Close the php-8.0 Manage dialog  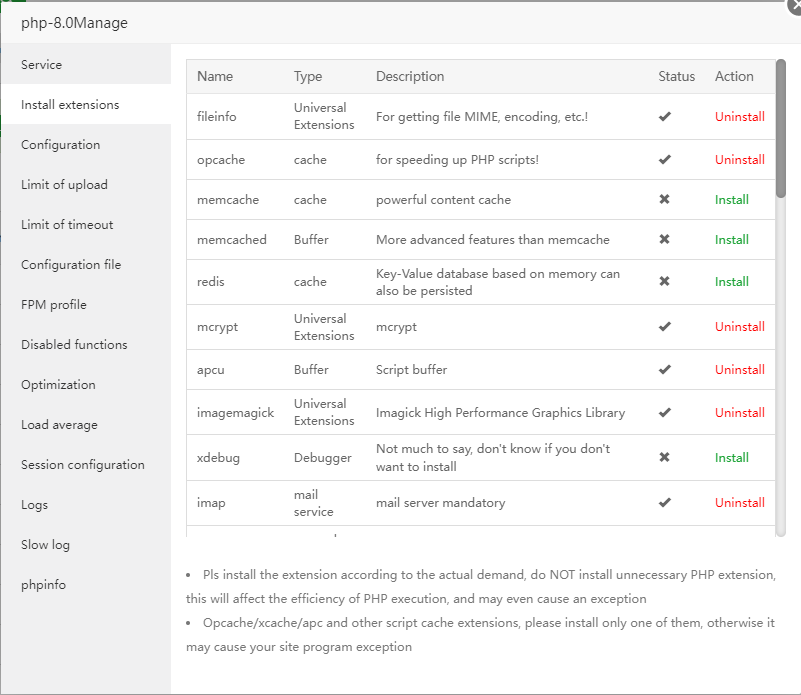794,5
